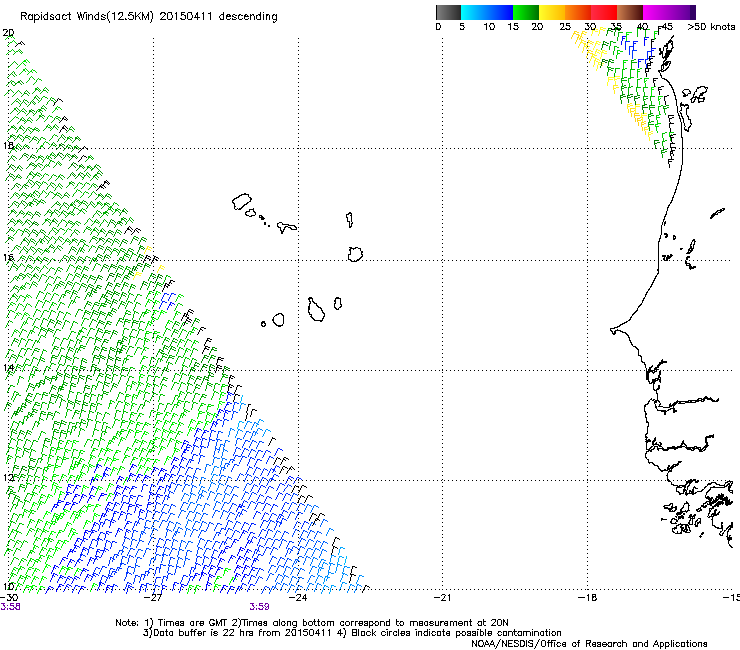This screenshot has height=650, width=740.
Task: Click the '25' legend tick label
Action: coord(565,27)
